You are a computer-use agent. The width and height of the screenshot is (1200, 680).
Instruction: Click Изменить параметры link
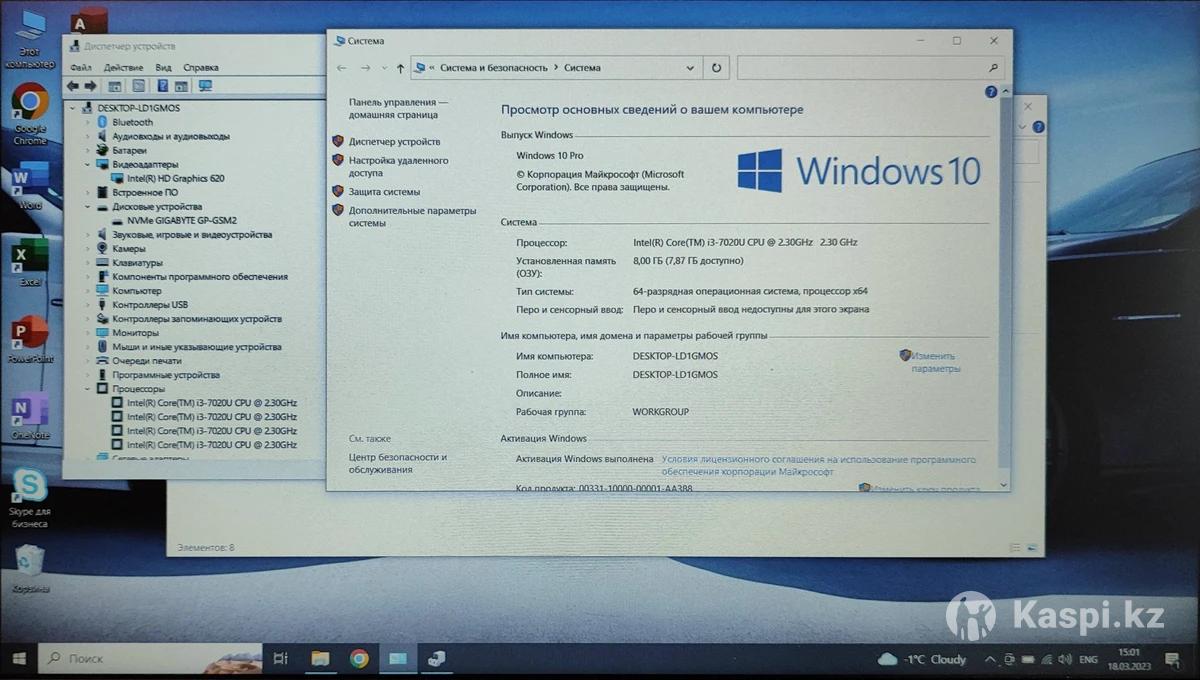point(935,362)
